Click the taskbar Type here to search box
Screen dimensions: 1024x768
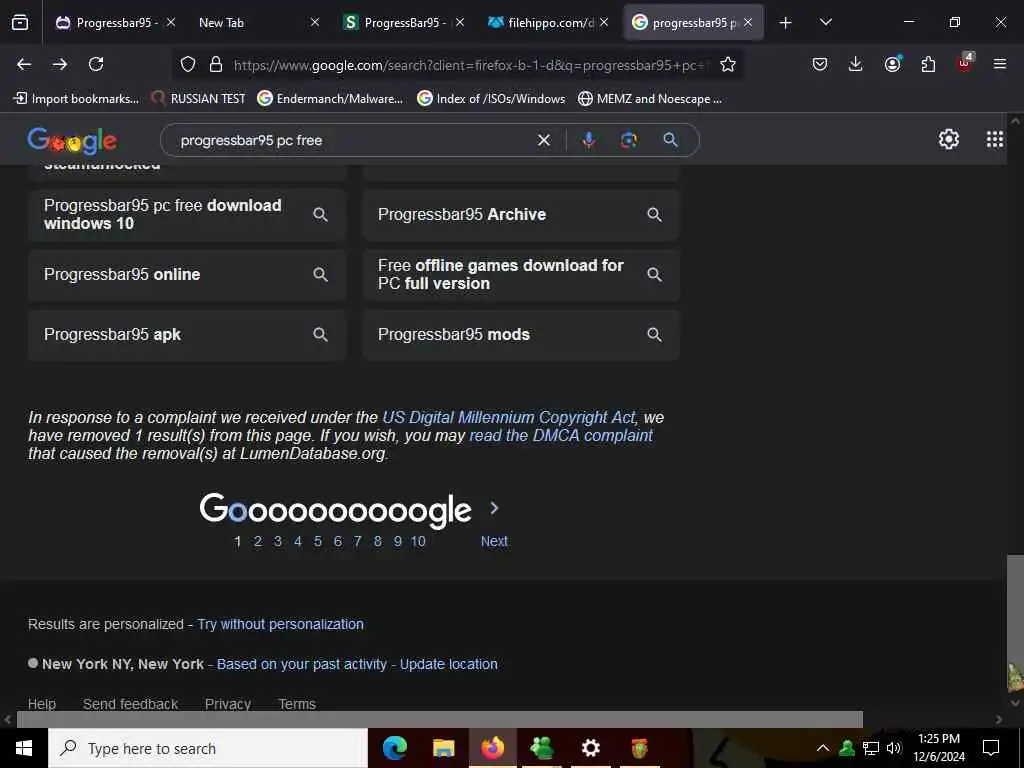point(208,748)
